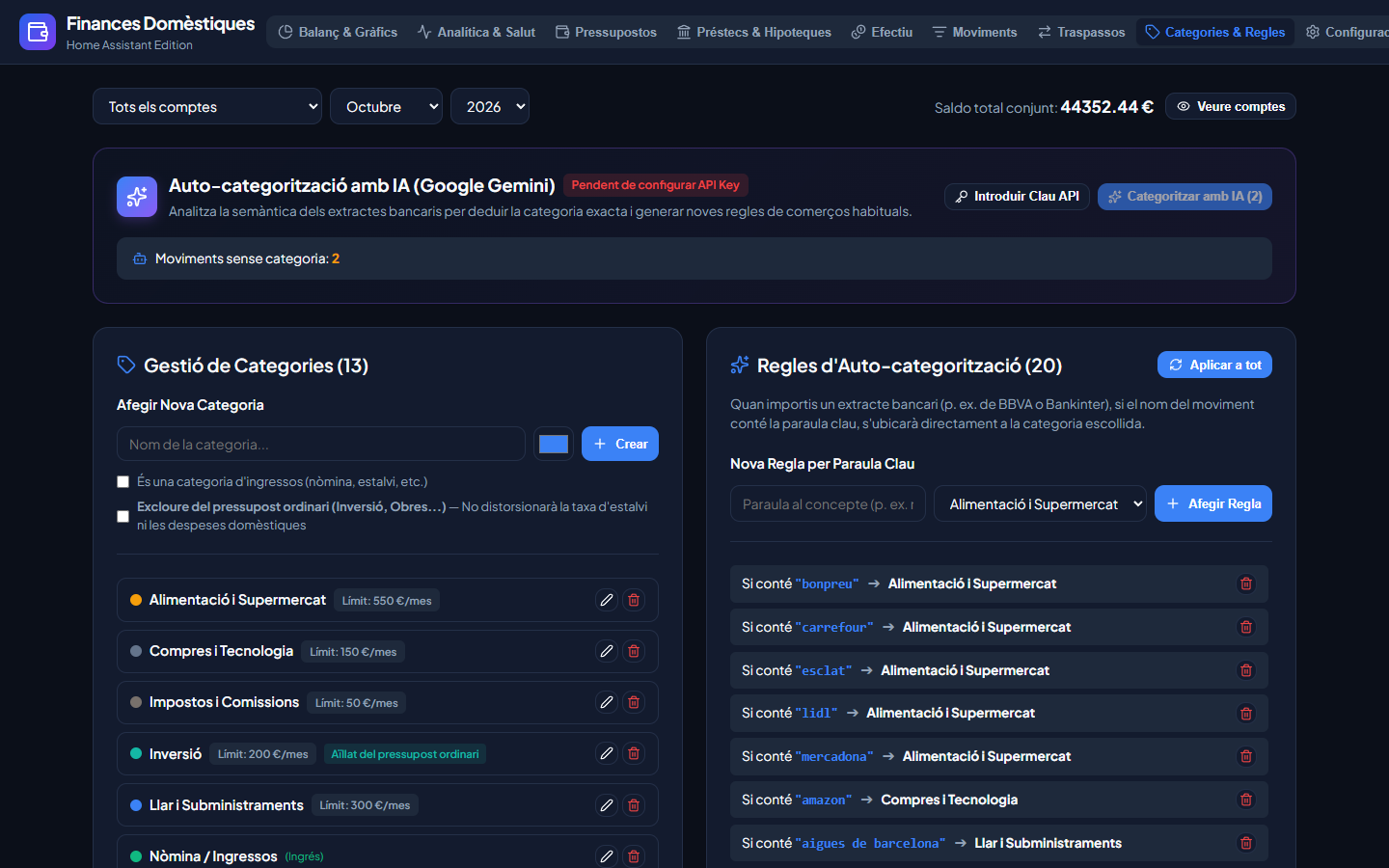Open the Efectiu tab
Screen dimensions: 1389x868
point(882,32)
